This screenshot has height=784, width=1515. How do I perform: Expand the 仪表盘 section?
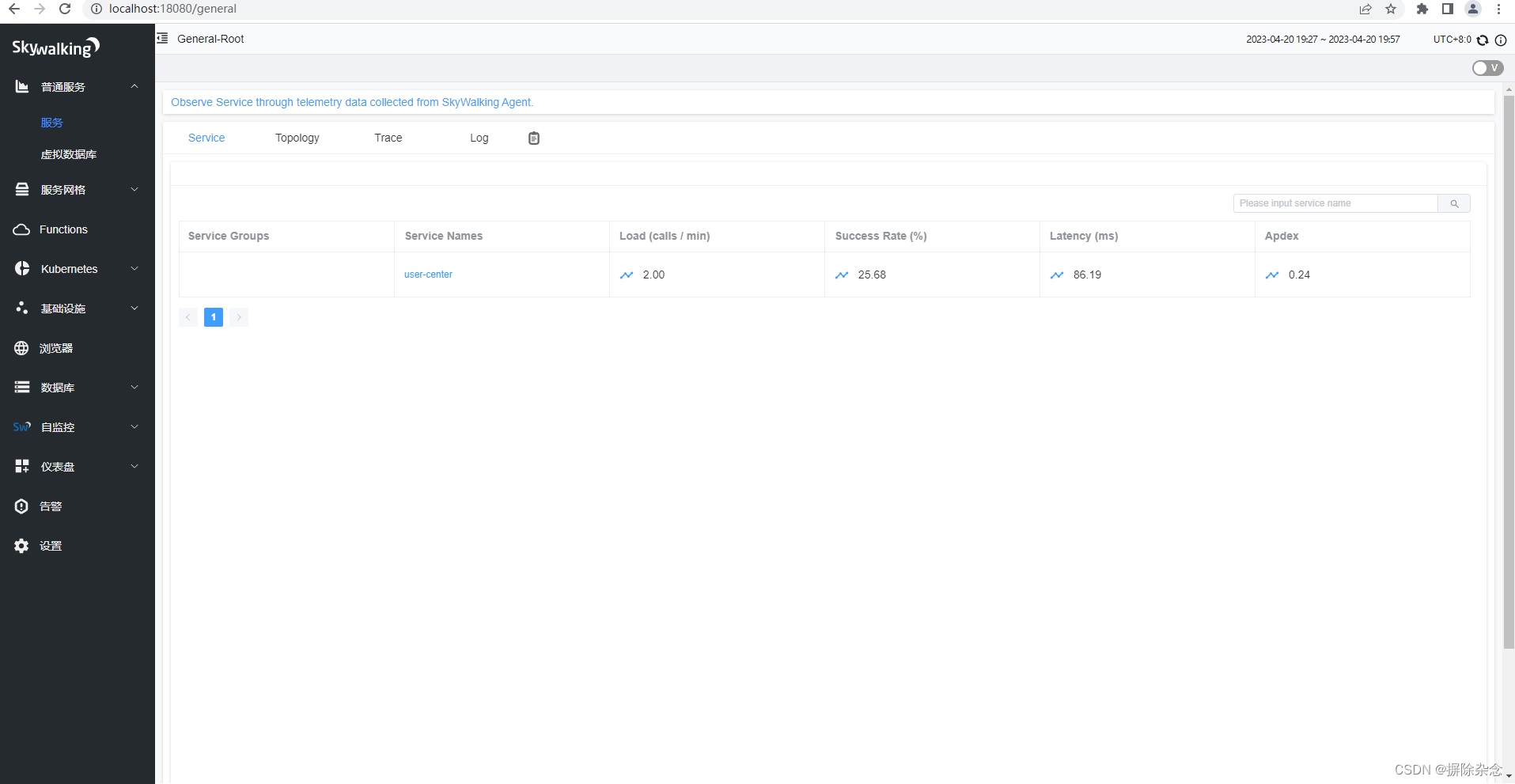[59, 466]
